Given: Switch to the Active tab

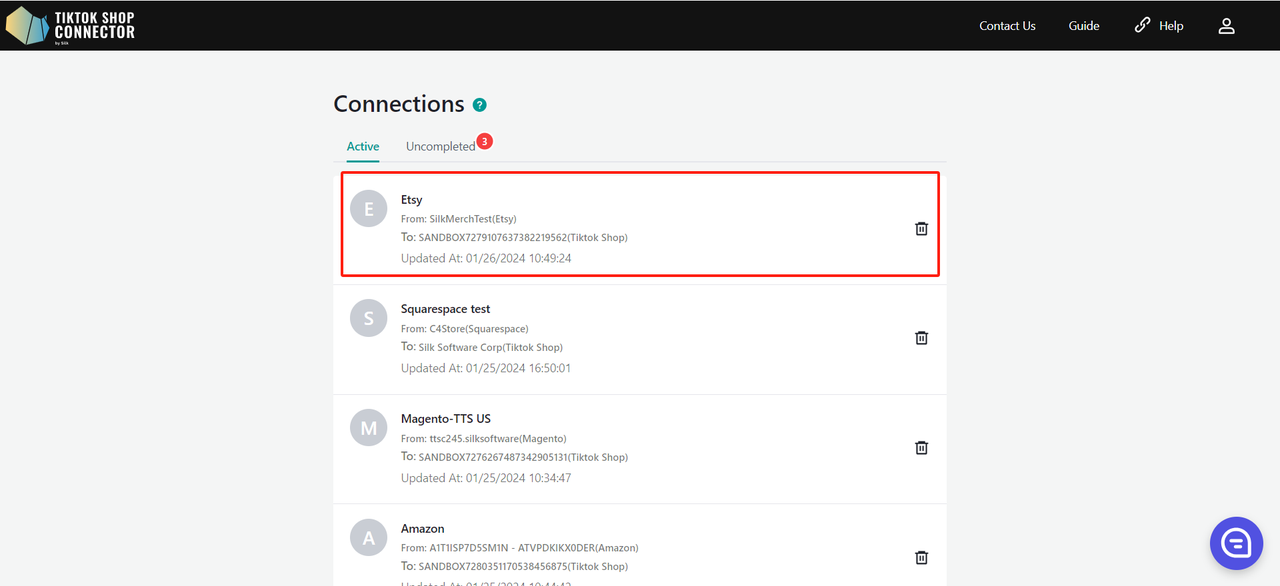Looking at the screenshot, I should point(363,146).
